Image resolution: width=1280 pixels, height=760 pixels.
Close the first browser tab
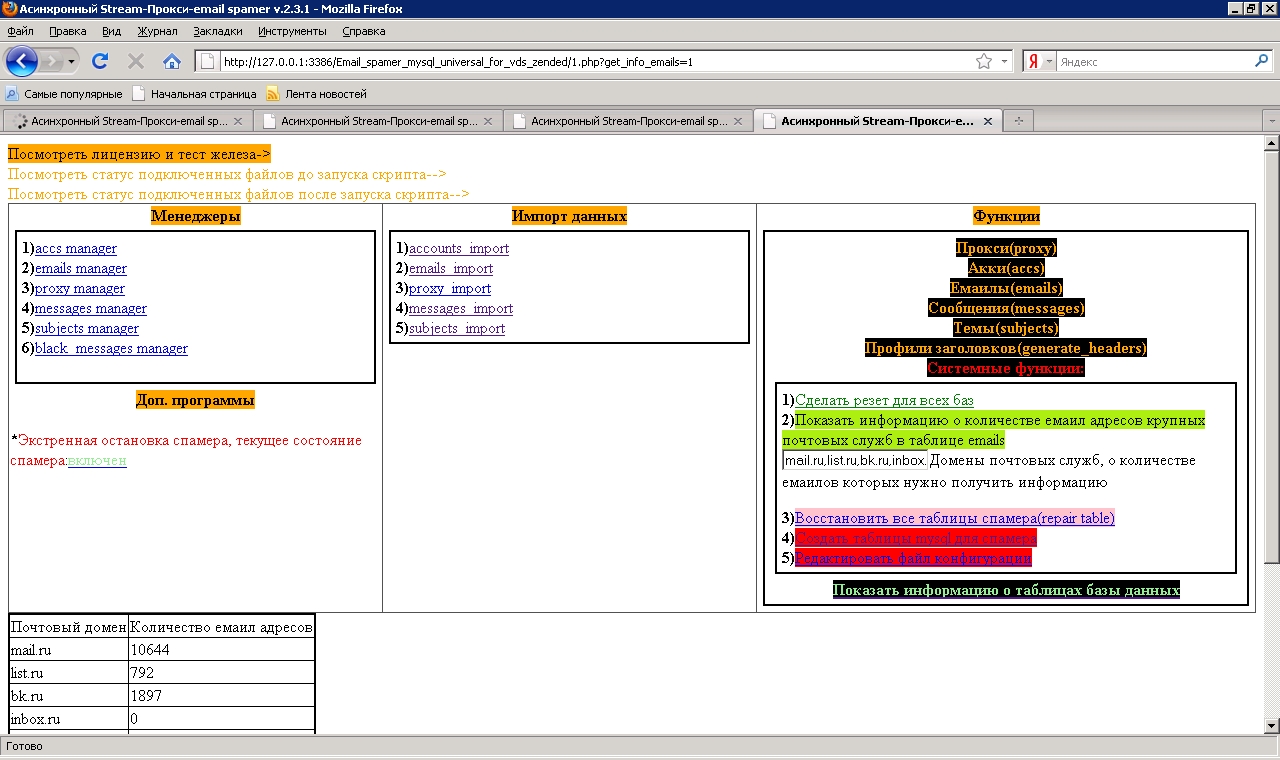[238, 121]
